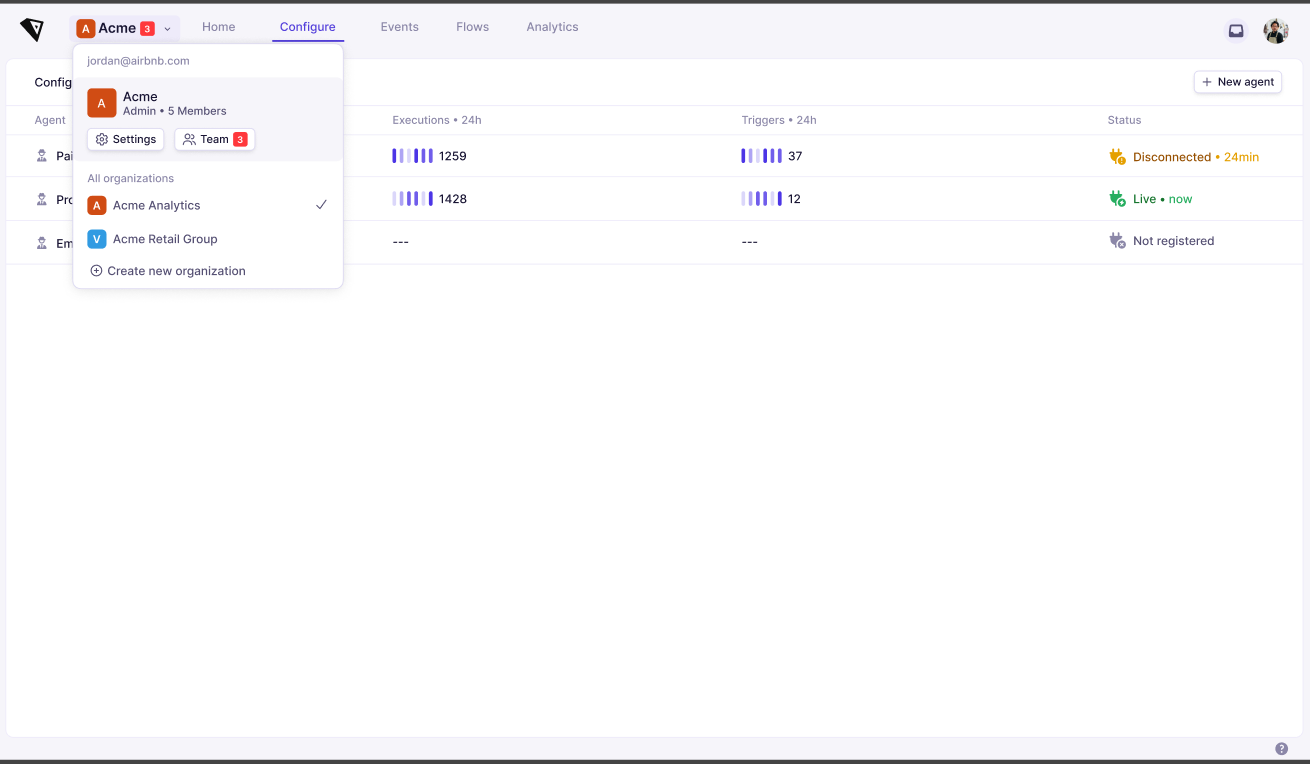Click Create new organization
1310x764 pixels.
click(168, 271)
